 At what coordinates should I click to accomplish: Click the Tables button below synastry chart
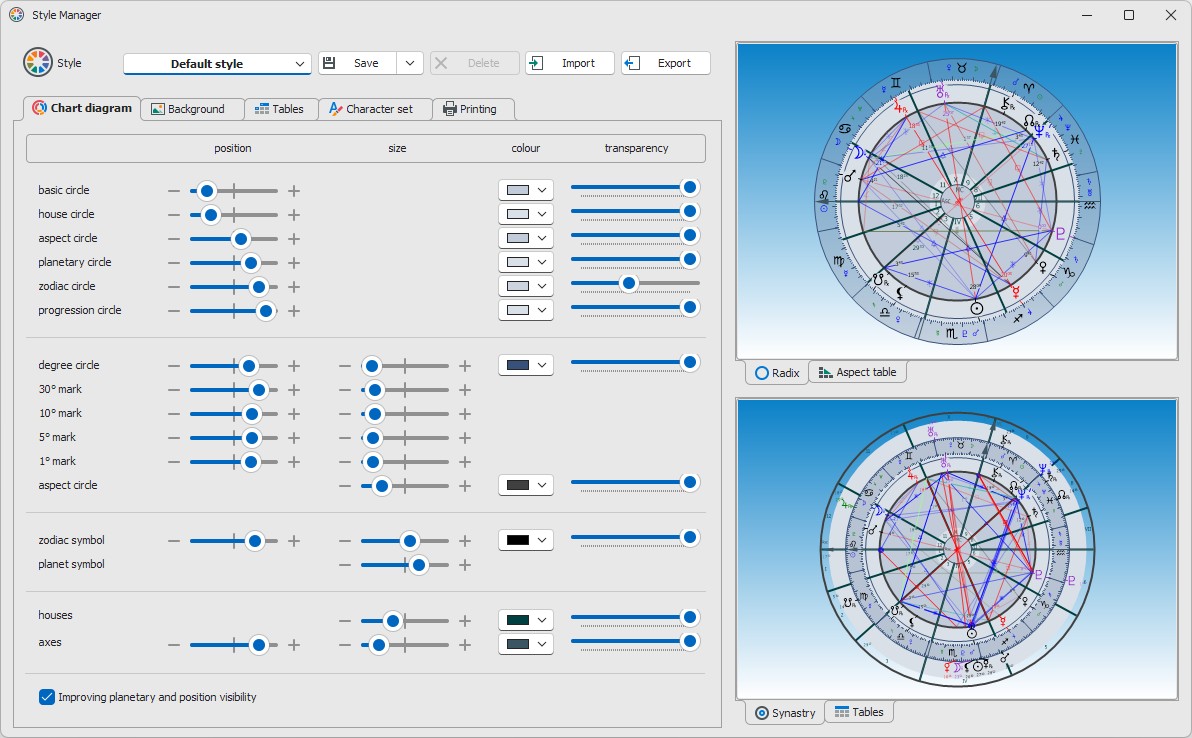pyautogui.click(x=859, y=712)
